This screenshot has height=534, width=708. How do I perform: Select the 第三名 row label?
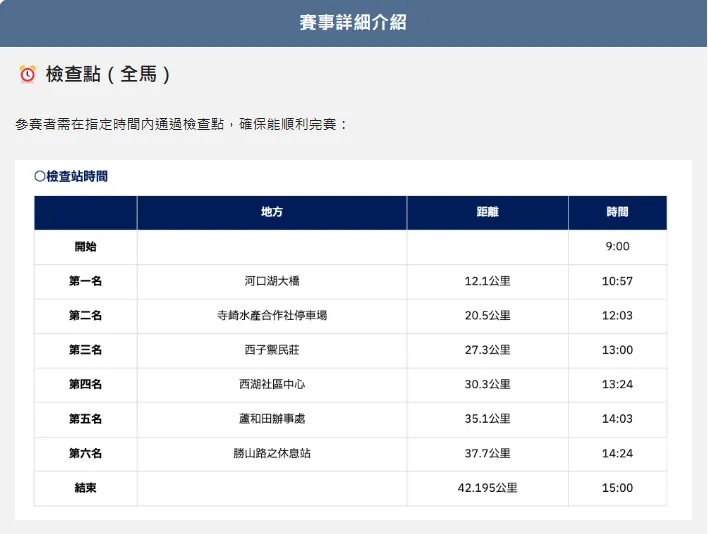point(85,350)
